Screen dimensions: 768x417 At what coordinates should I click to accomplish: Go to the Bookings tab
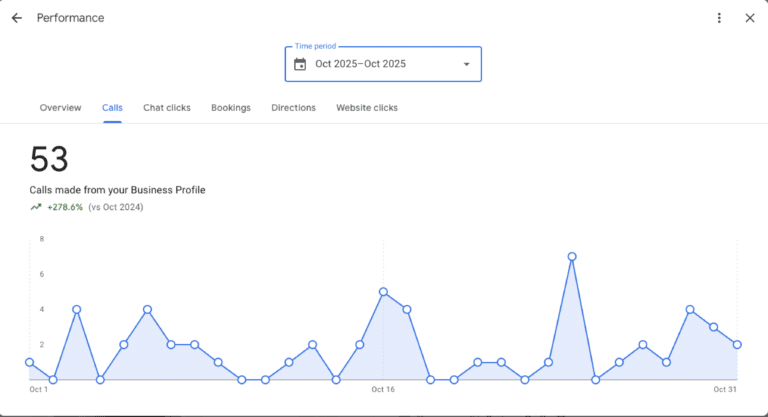pyautogui.click(x=231, y=107)
